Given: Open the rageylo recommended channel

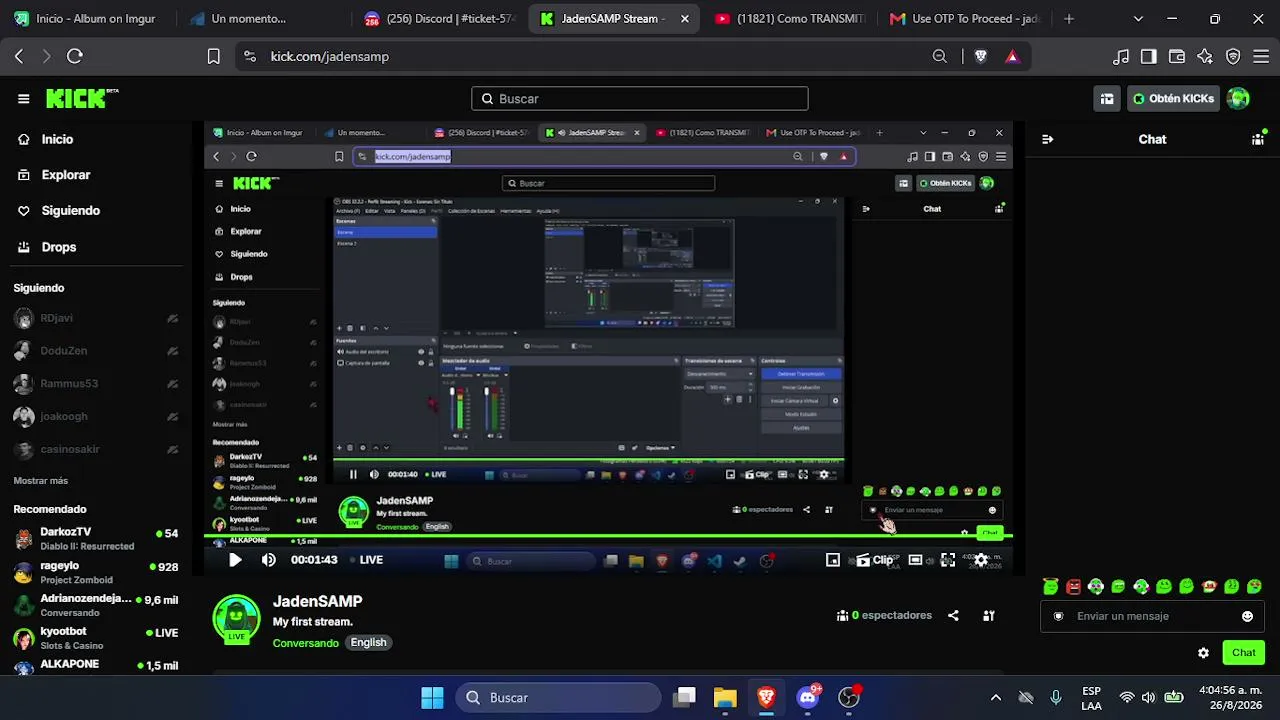Looking at the screenshot, I should click(96, 572).
